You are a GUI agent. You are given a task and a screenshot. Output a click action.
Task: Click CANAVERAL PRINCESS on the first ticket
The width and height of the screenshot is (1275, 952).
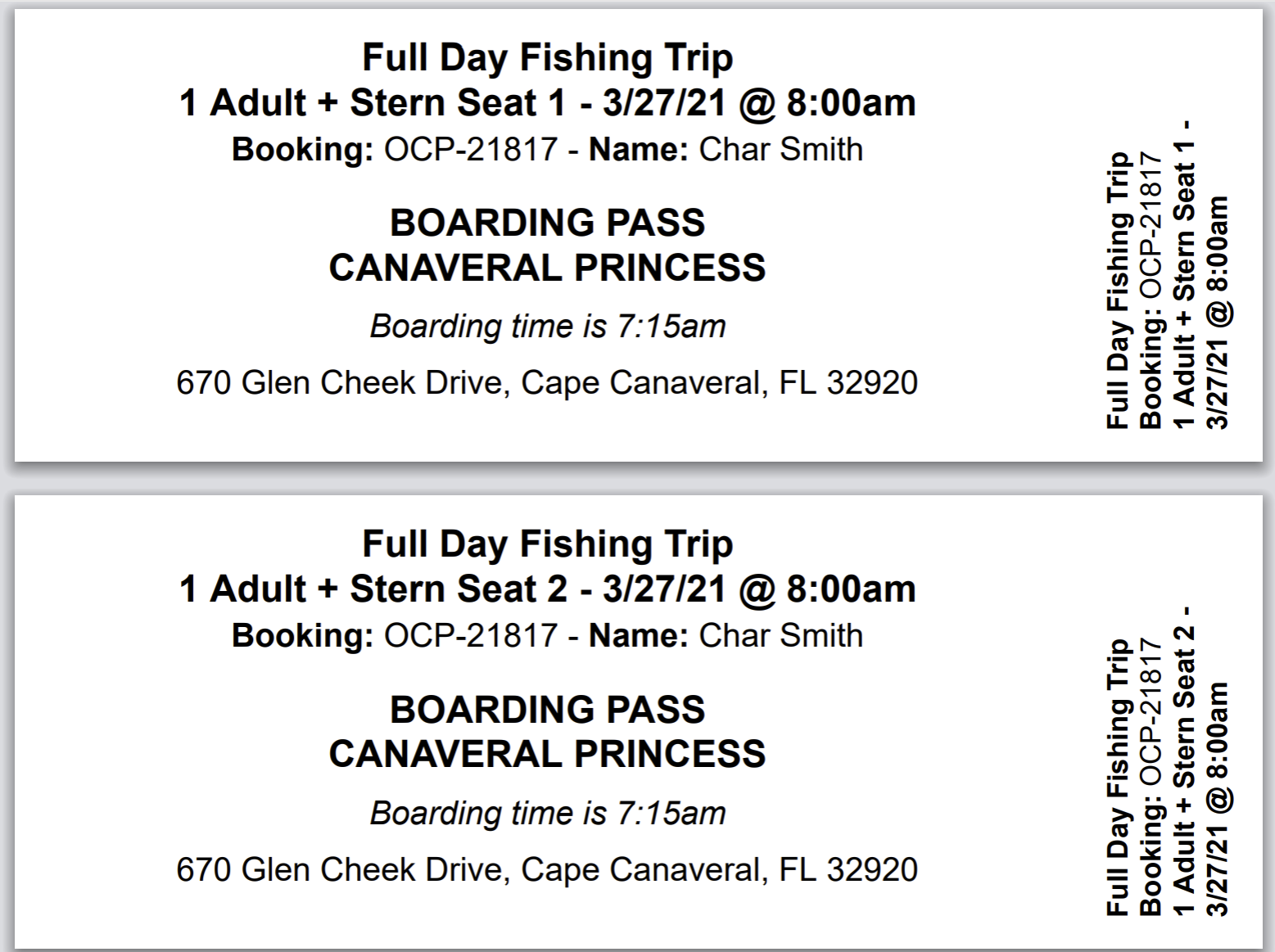coord(547,268)
